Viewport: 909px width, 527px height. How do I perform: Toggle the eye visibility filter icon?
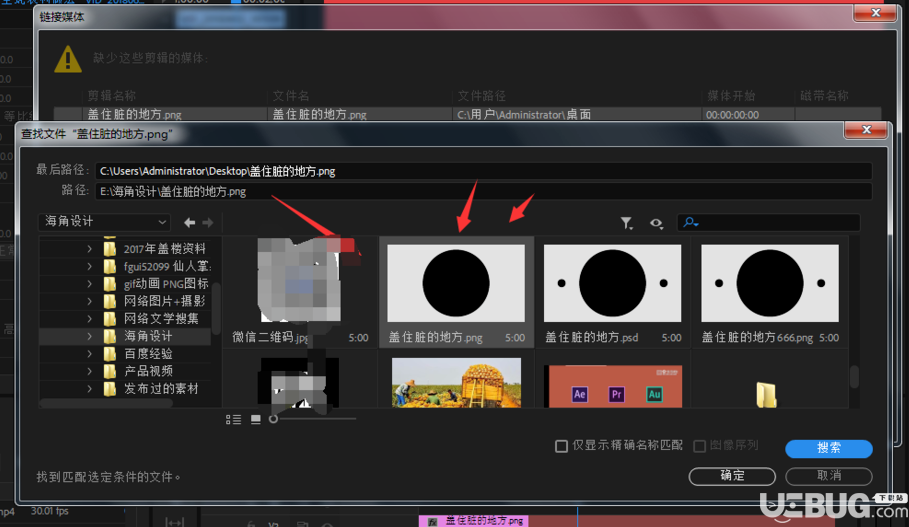(x=656, y=223)
